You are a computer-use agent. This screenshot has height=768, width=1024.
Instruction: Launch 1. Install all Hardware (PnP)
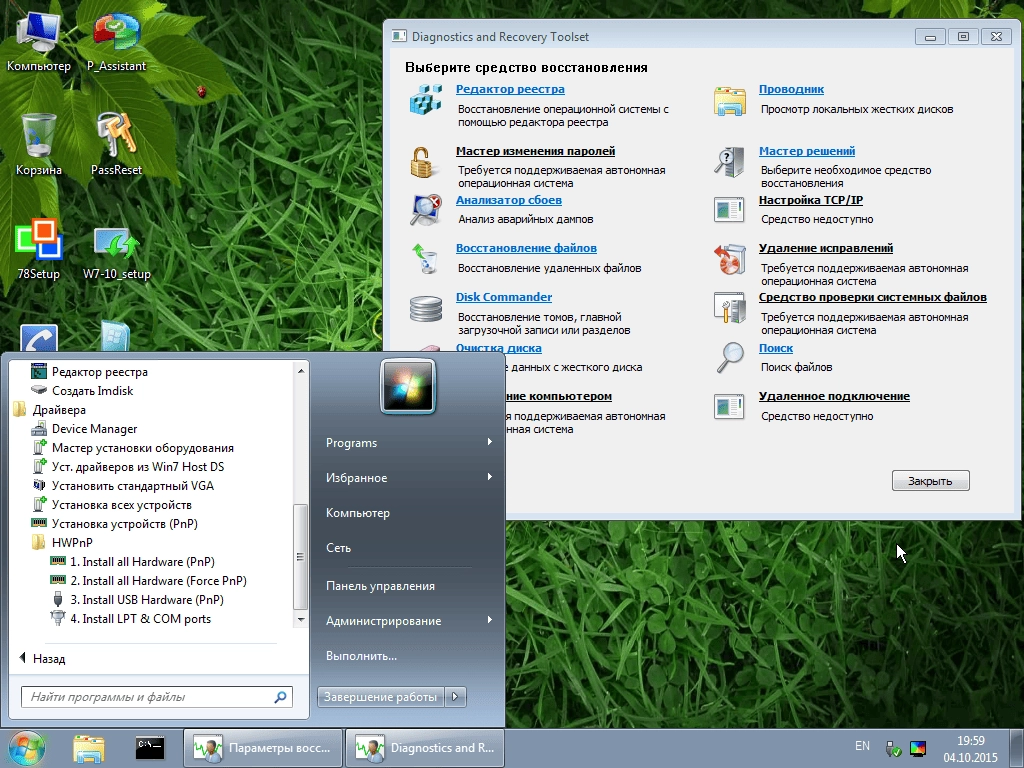click(x=133, y=562)
